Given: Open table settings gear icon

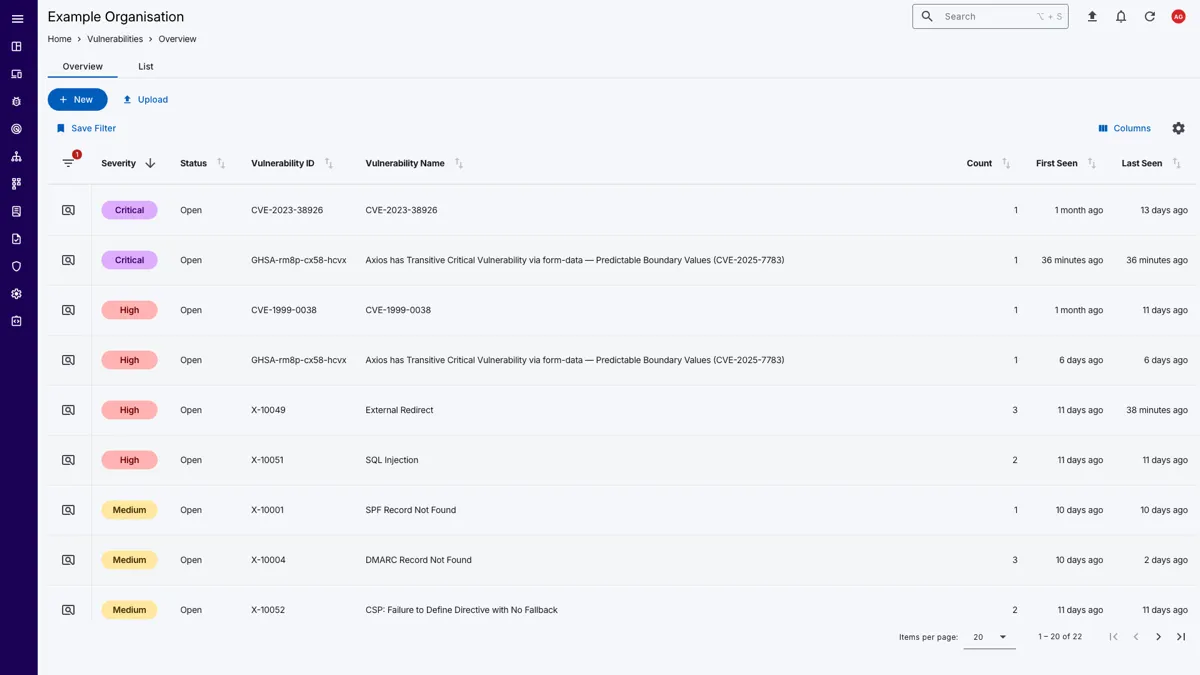Looking at the screenshot, I should 1178,128.
